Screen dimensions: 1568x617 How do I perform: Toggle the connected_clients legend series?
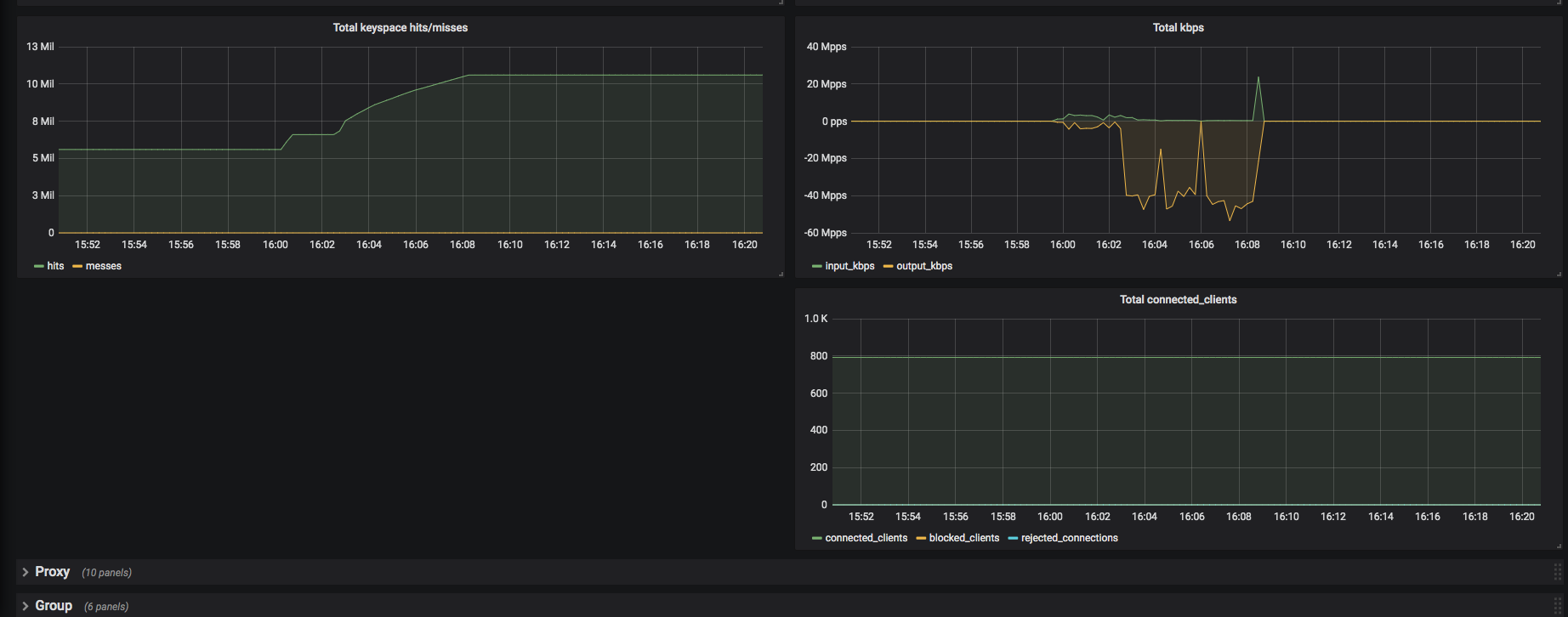tap(866, 538)
